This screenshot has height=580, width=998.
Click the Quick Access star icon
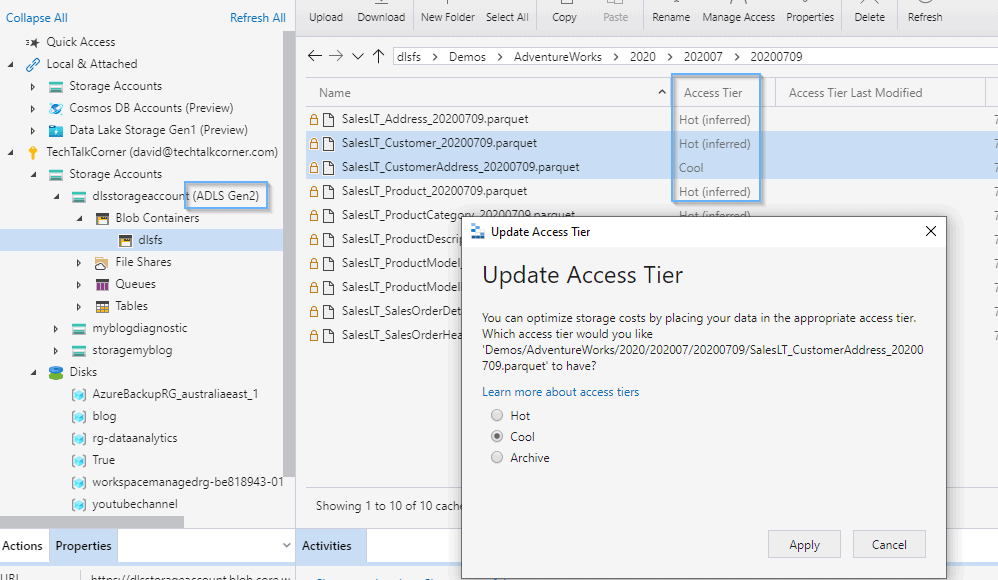[32, 43]
